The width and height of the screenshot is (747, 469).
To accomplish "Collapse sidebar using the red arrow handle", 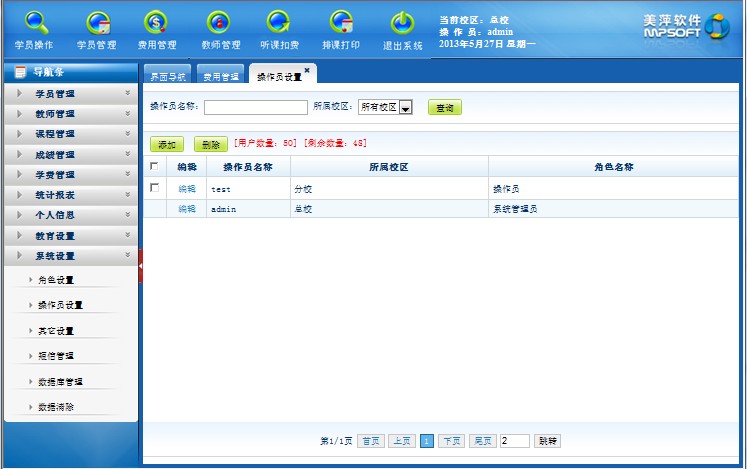I will coord(141,266).
